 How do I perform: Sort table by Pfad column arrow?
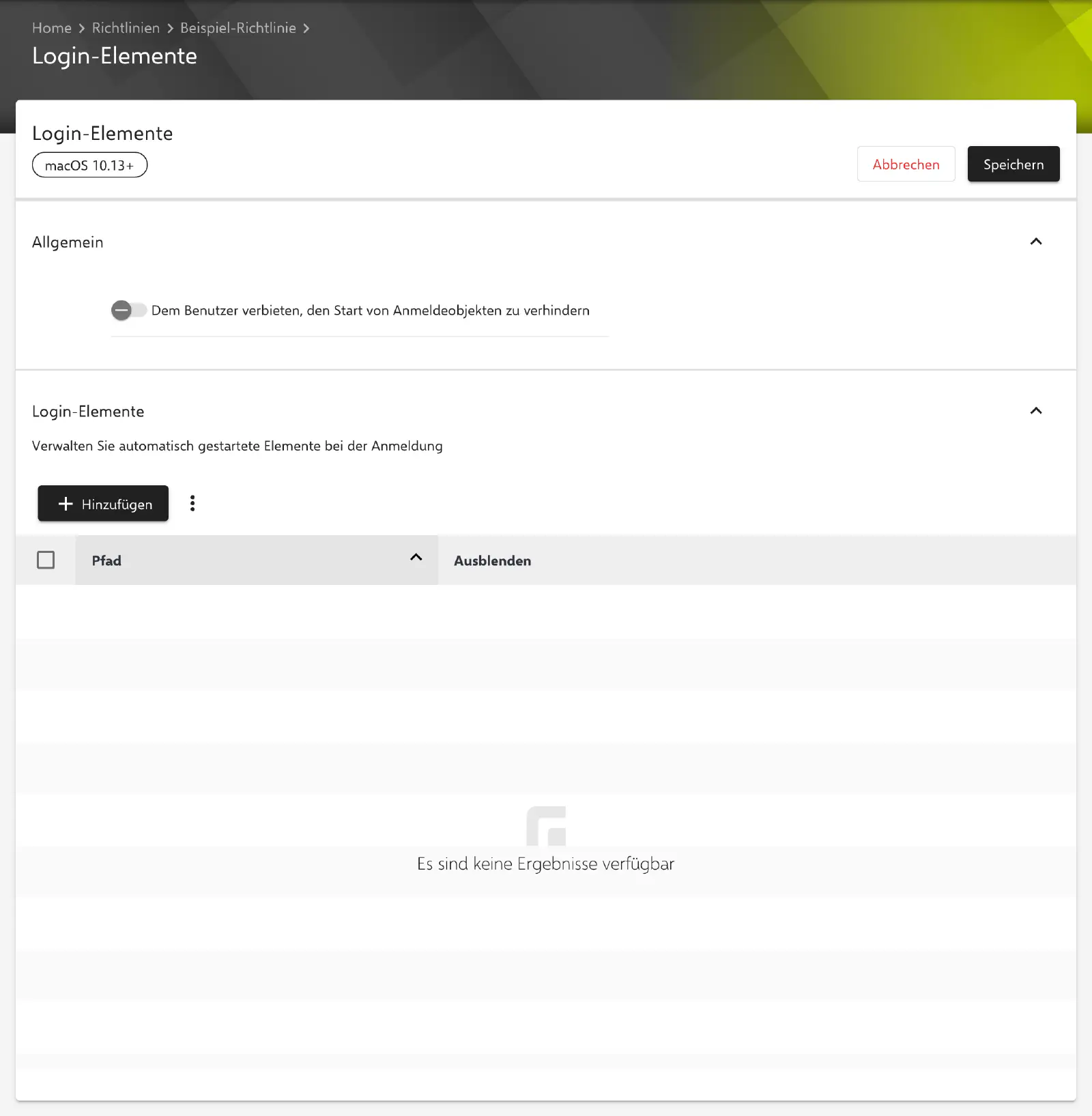[416, 558]
